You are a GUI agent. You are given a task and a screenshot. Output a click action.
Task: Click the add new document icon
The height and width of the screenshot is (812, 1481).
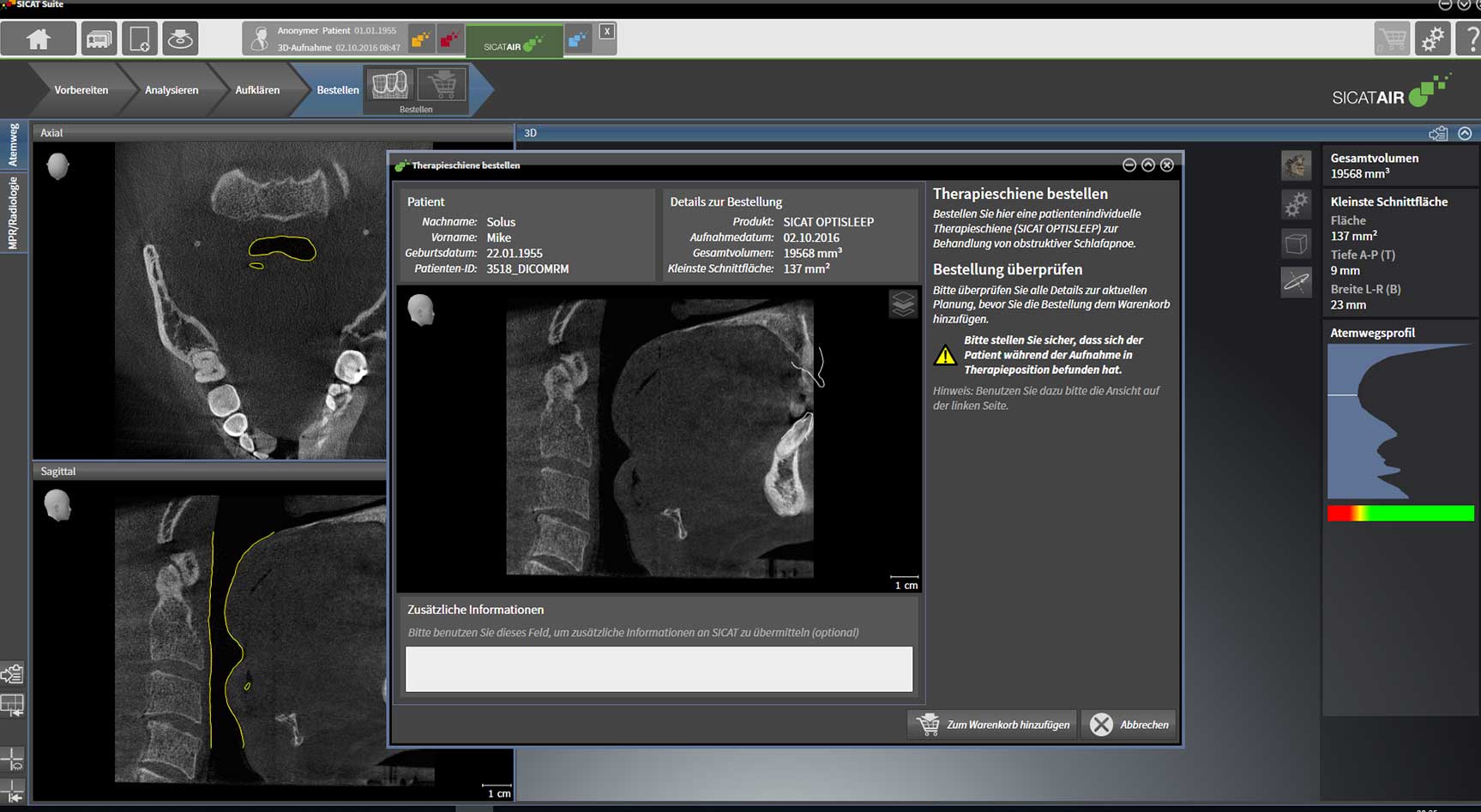click(139, 39)
